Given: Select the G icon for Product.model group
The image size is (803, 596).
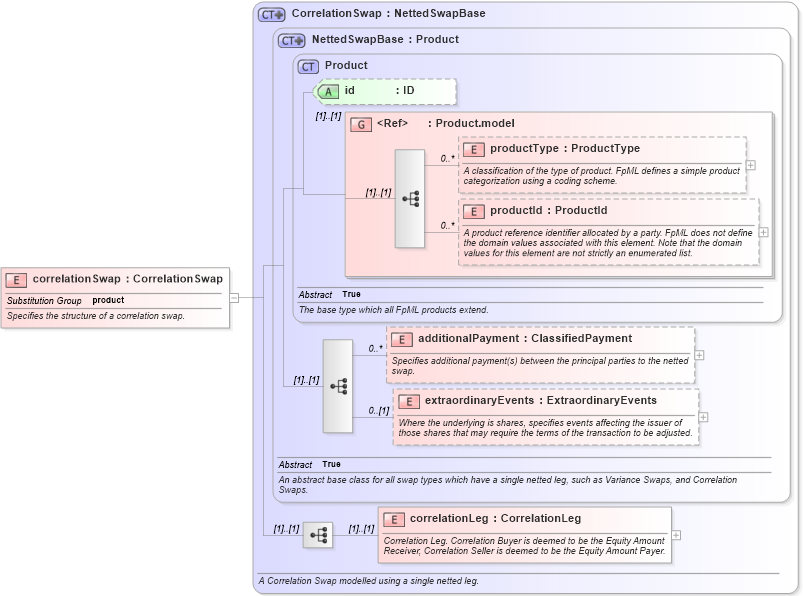Looking at the screenshot, I should pos(362,124).
